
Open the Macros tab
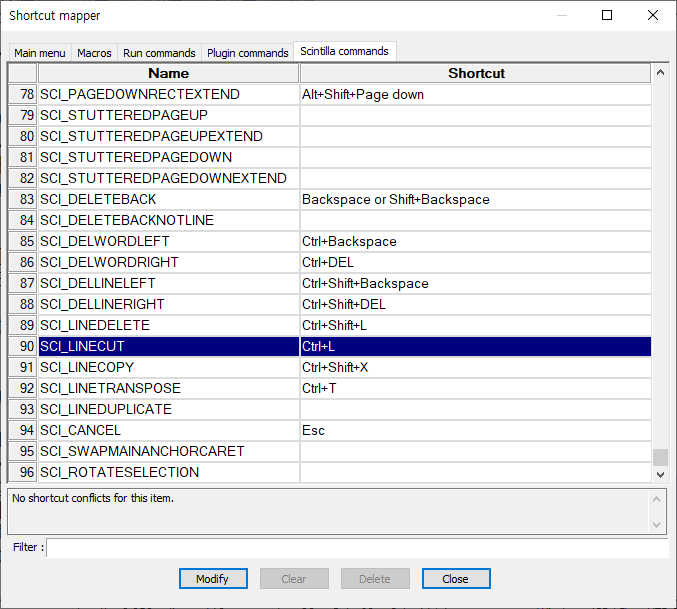coord(94,53)
